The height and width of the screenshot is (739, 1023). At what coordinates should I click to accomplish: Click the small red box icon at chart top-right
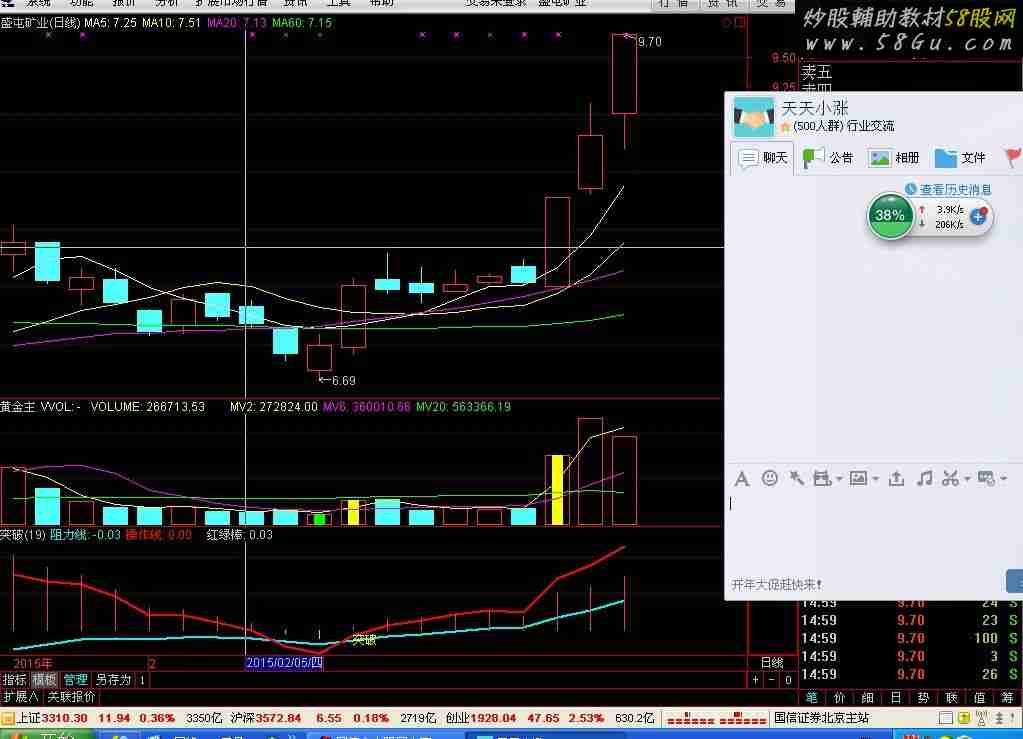(x=740, y=23)
